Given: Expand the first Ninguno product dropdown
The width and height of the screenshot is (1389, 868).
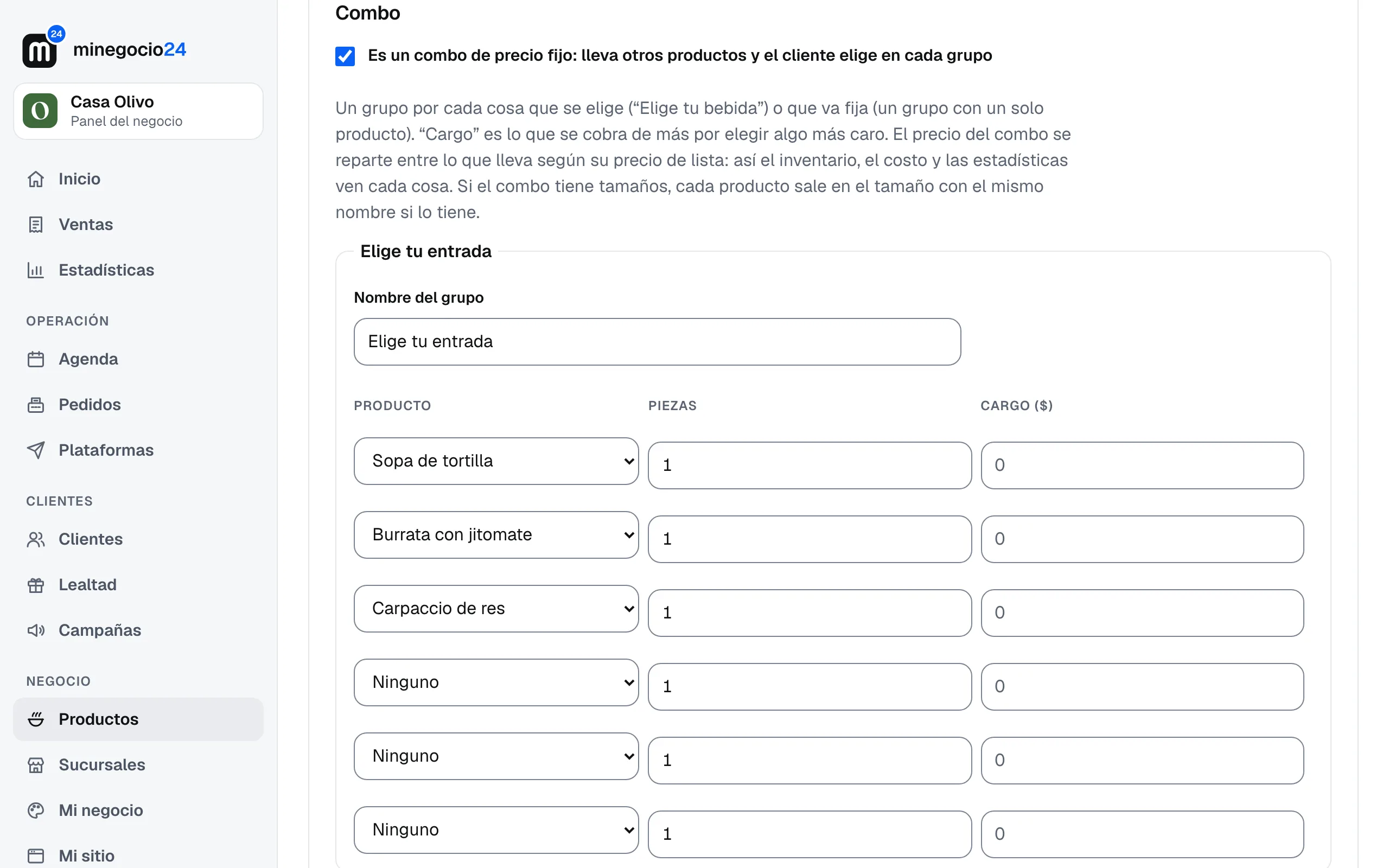Looking at the screenshot, I should tap(496, 682).
